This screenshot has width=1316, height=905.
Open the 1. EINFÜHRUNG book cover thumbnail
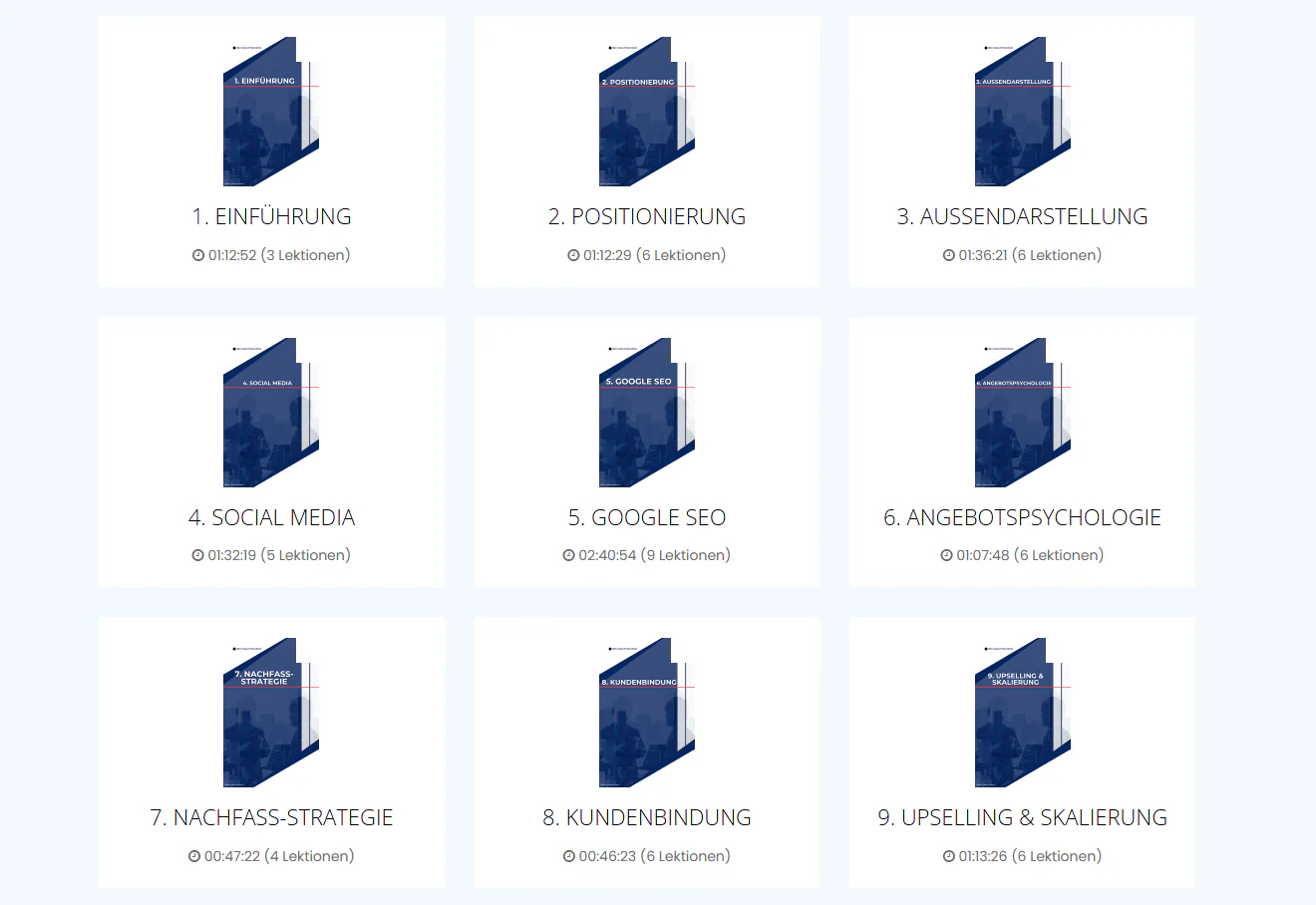pyautogui.click(x=271, y=112)
